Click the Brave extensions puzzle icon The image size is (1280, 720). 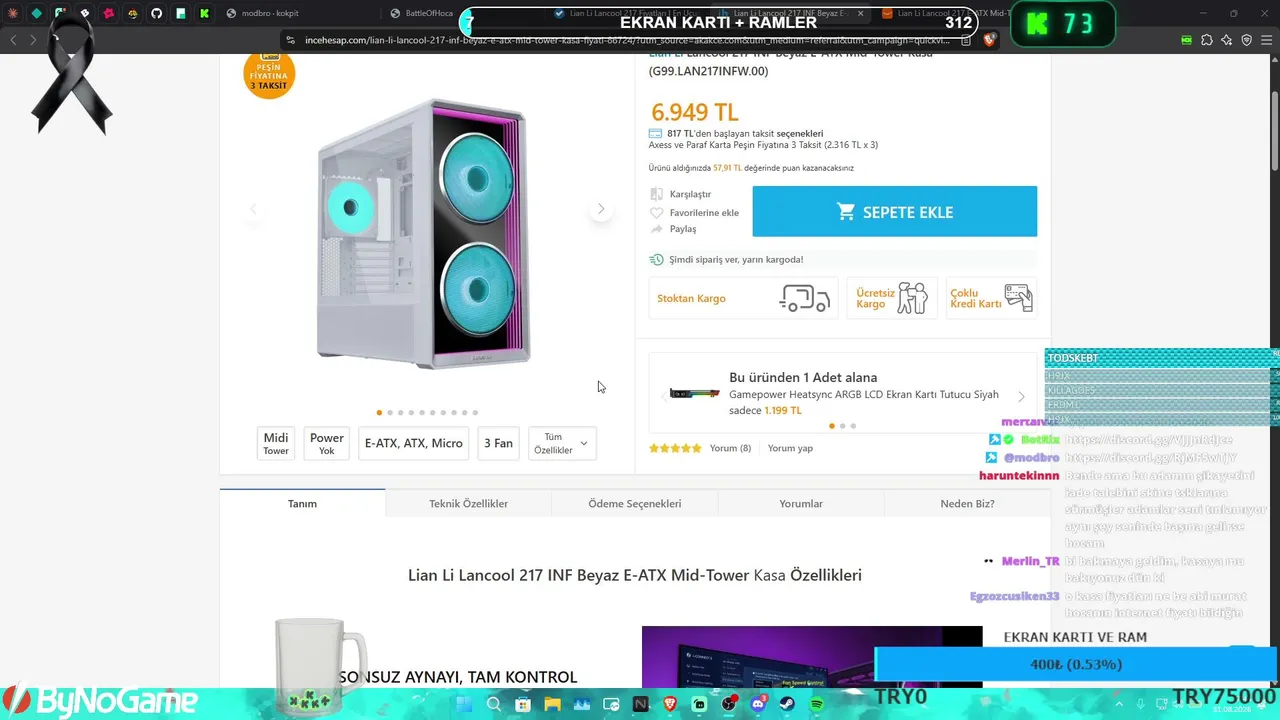(1207, 40)
